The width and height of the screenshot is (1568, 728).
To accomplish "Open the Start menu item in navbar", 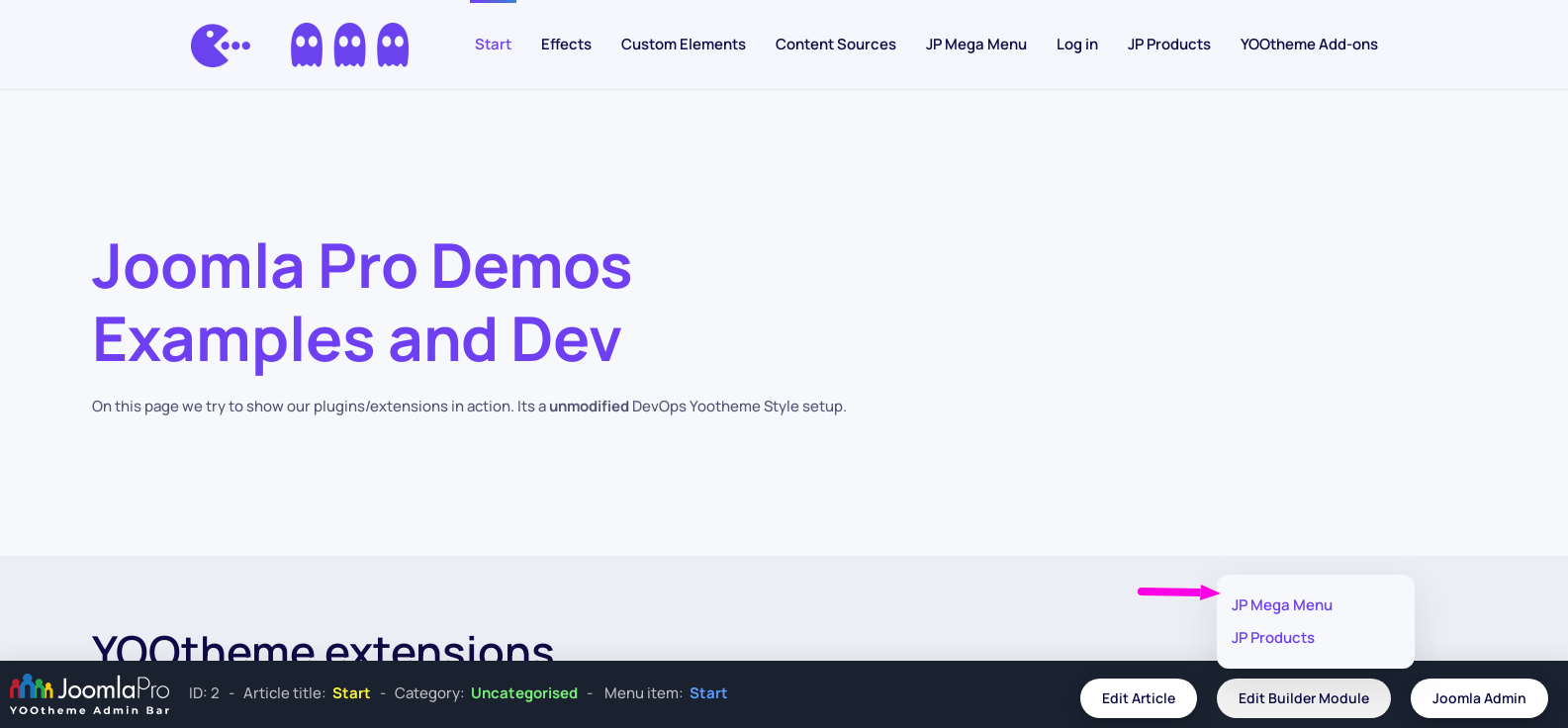I will point(493,45).
